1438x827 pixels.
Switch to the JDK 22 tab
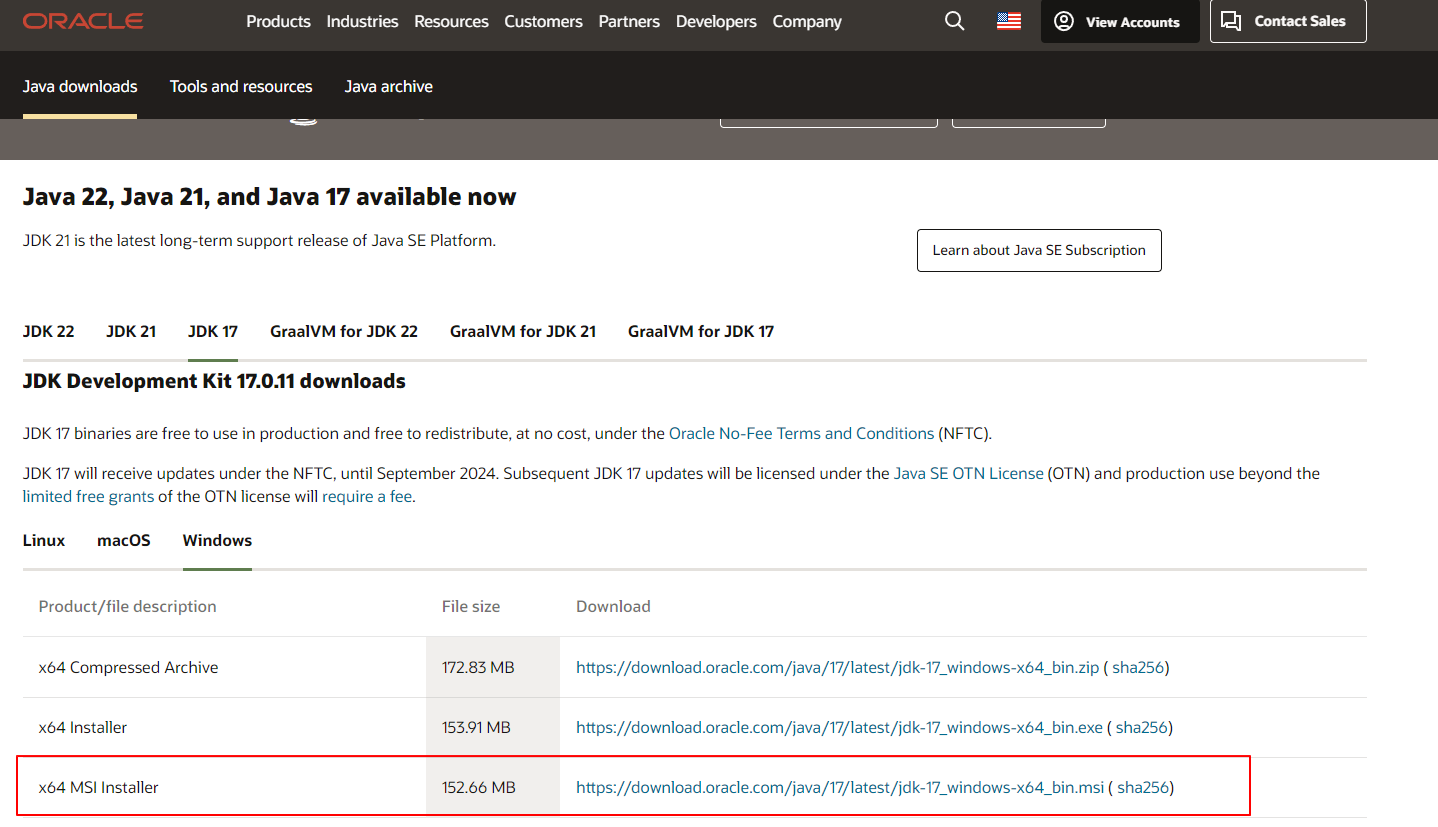[48, 331]
